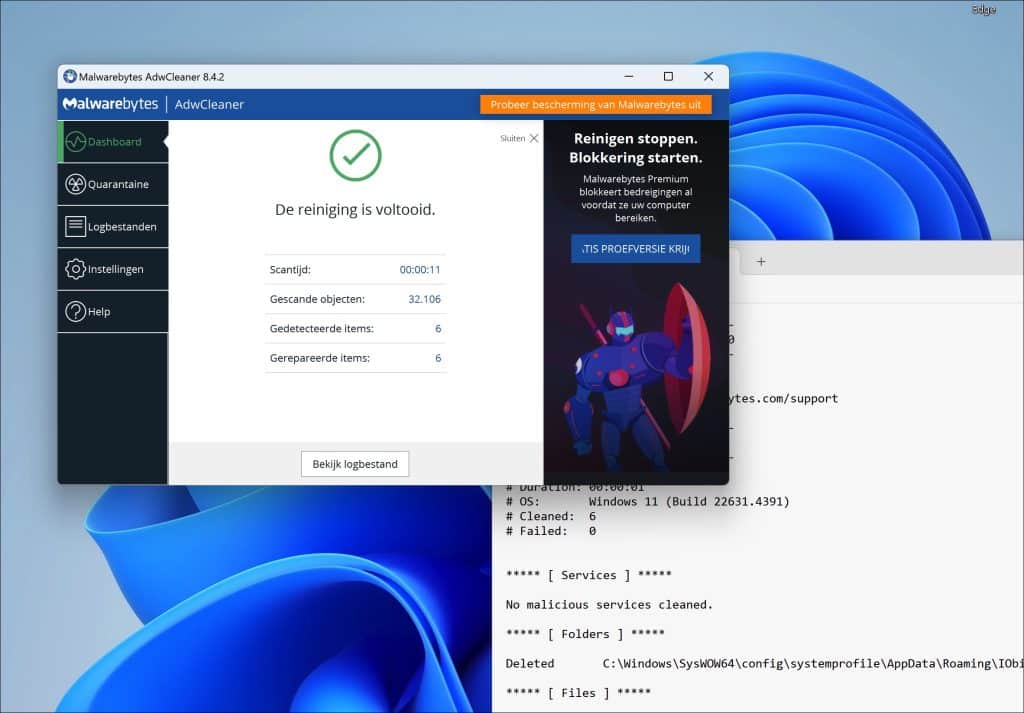Click the Deleted folder path line in Notepad
Screen dimensions: 1024x713
coord(764,663)
